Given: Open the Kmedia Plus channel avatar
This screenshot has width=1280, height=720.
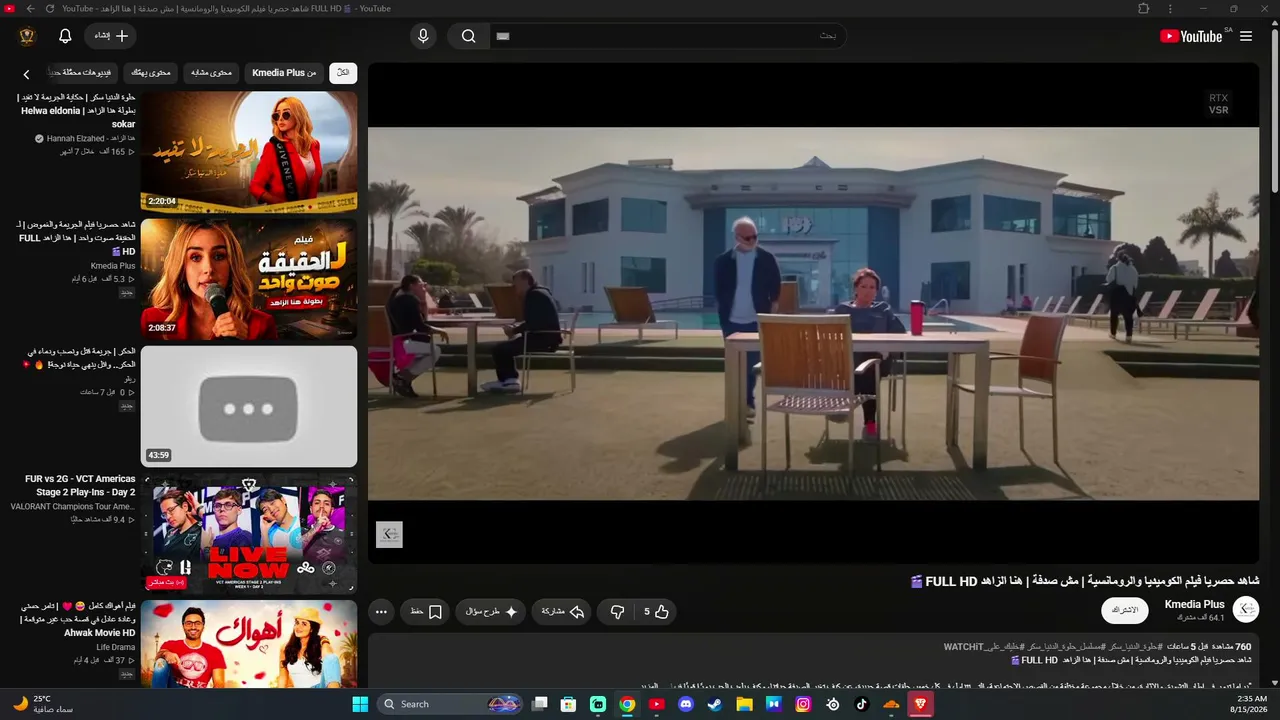Looking at the screenshot, I should click(x=1246, y=609).
